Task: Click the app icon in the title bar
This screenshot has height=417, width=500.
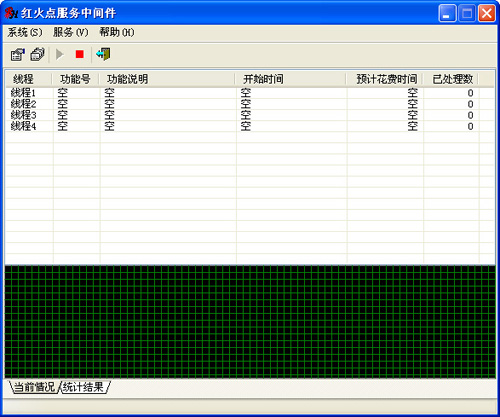Action: tap(10, 13)
